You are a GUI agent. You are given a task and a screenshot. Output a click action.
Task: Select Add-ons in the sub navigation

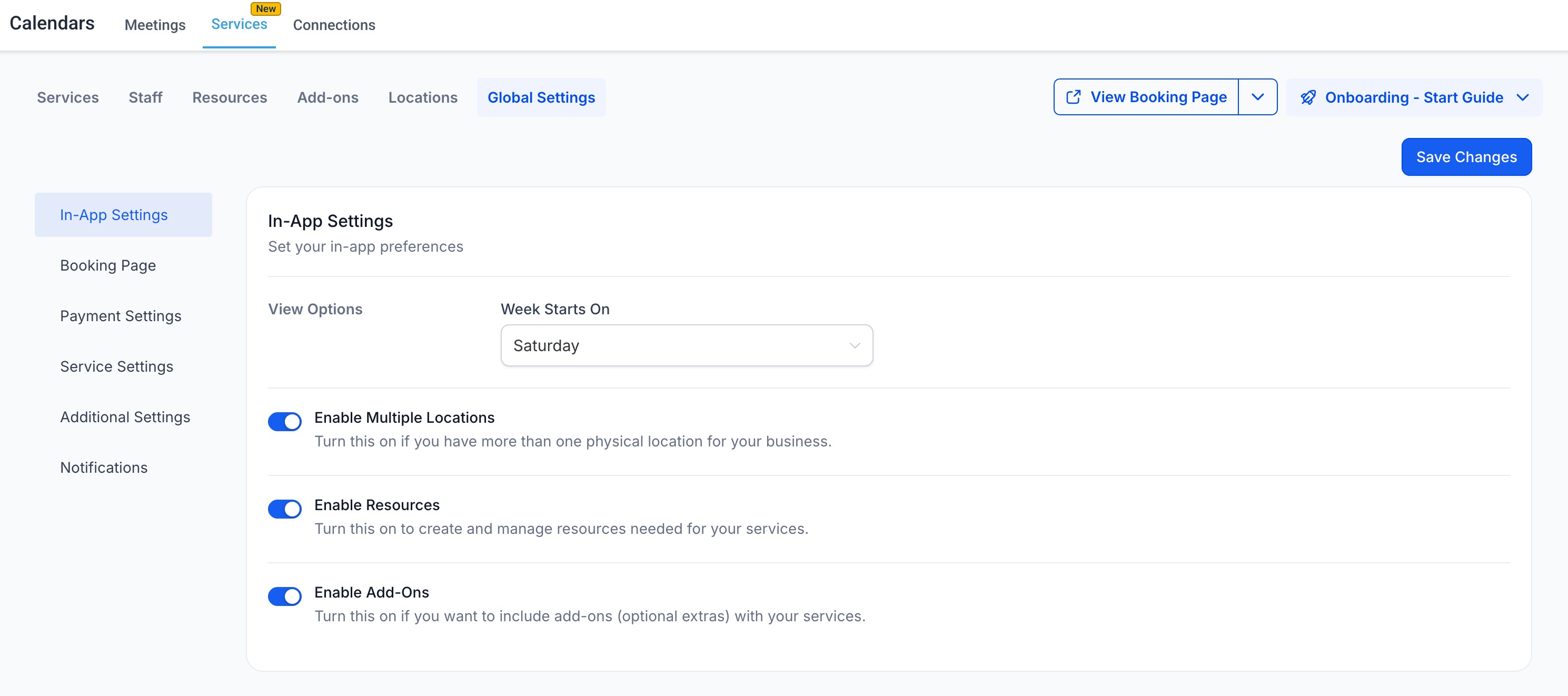328,97
